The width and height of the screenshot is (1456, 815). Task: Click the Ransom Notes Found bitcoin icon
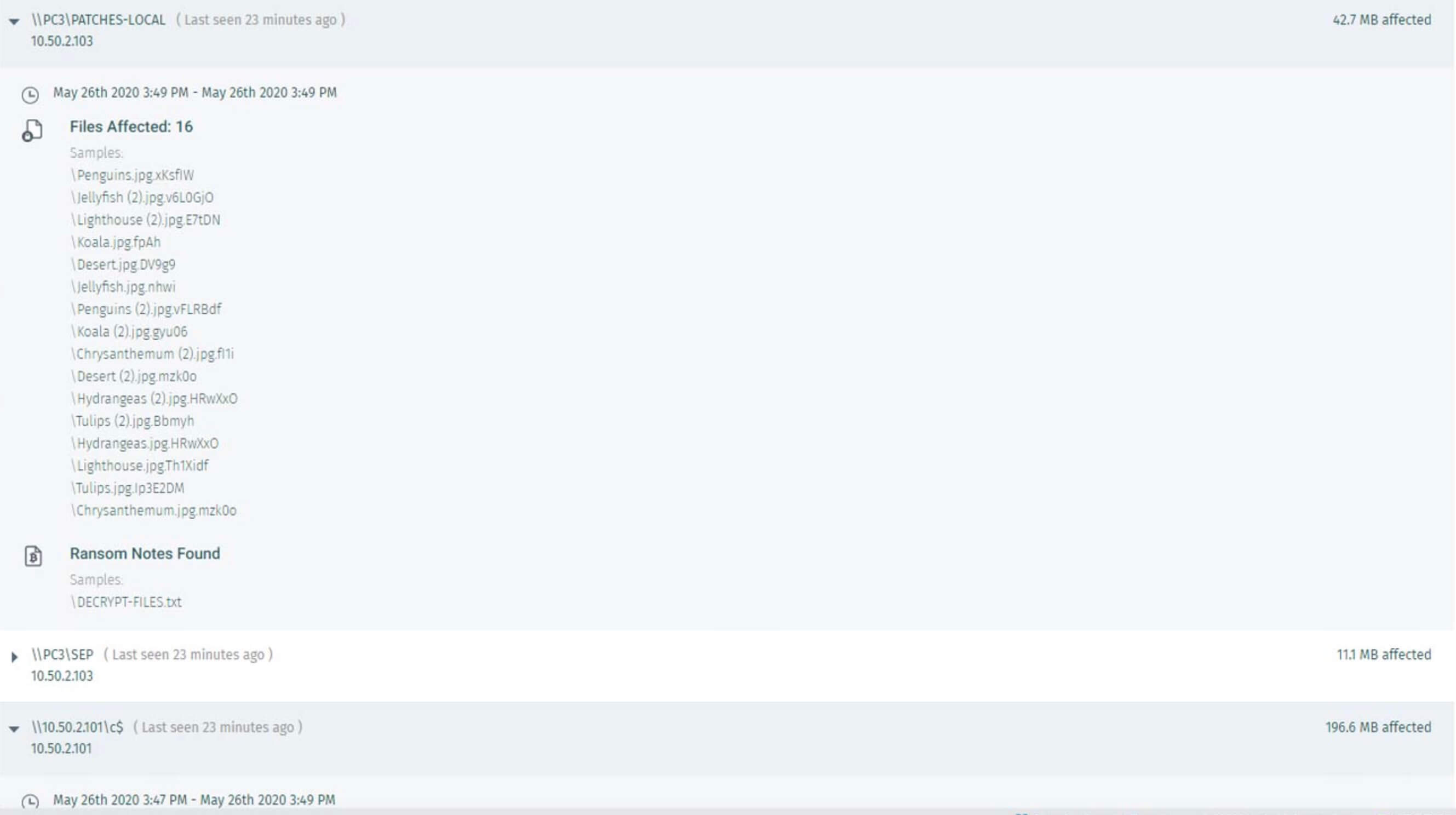pos(33,556)
